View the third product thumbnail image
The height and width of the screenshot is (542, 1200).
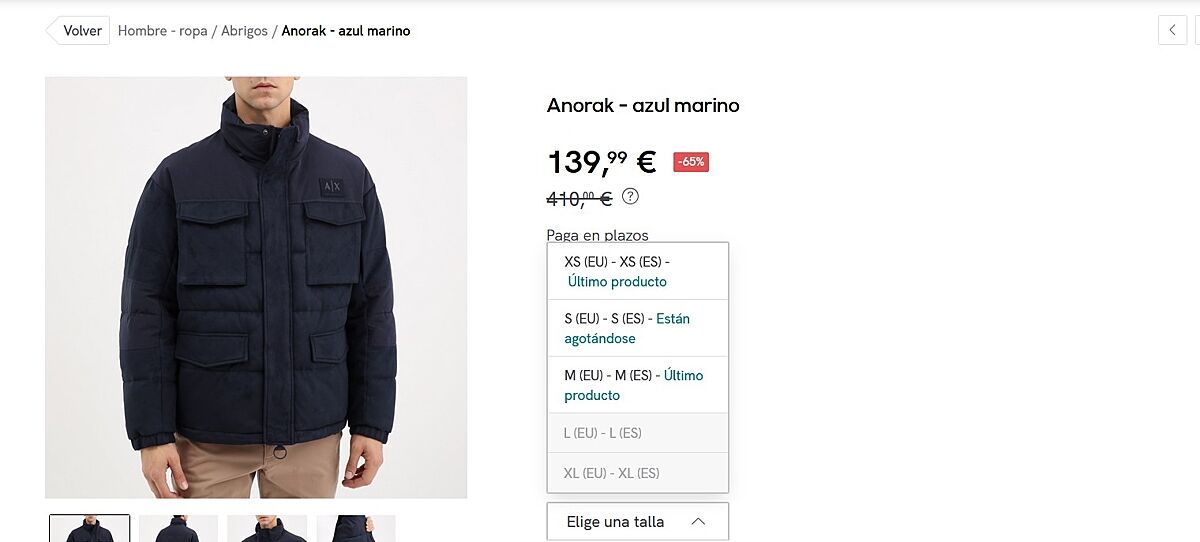point(267,528)
